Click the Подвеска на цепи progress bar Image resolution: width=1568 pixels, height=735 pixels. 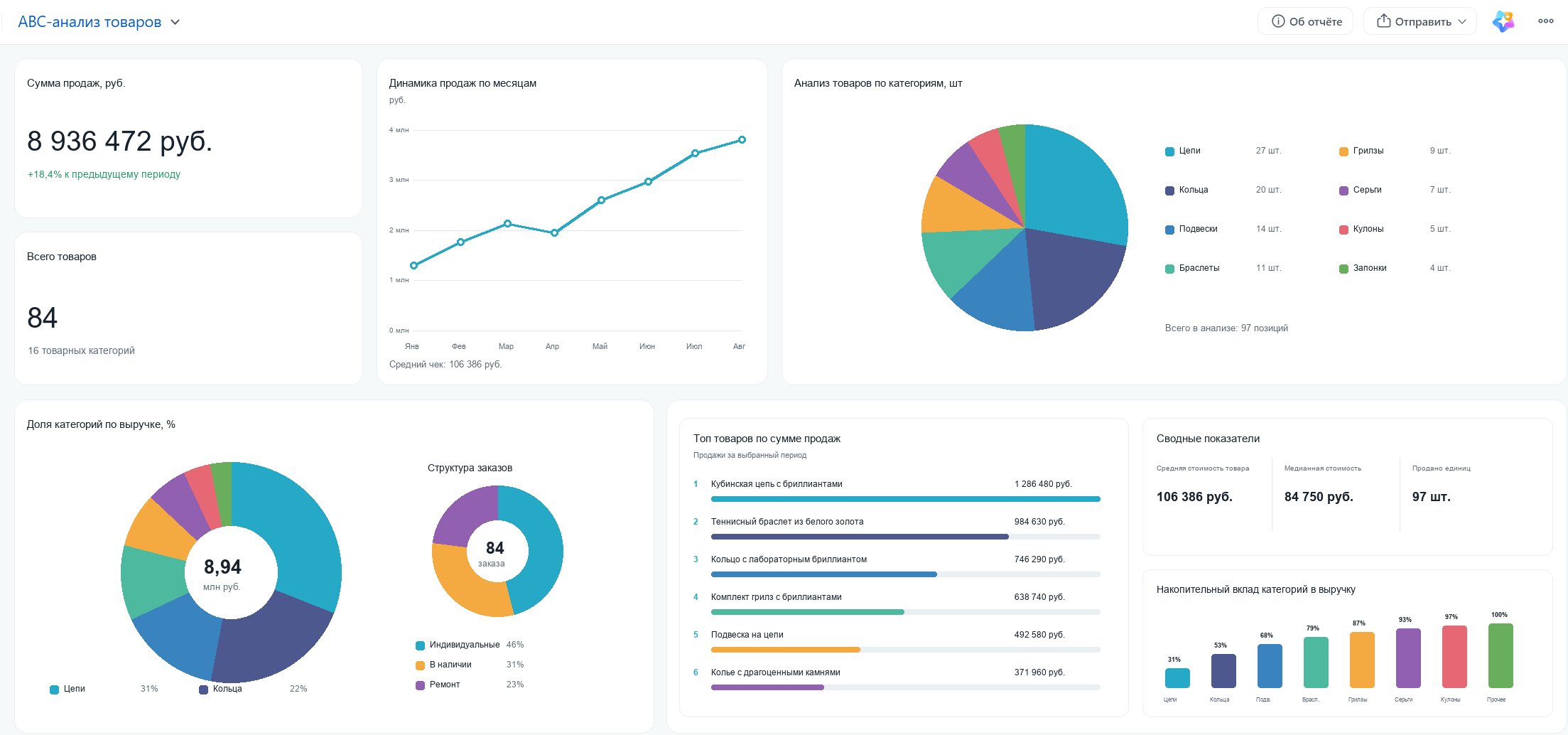click(x=906, y=650)
